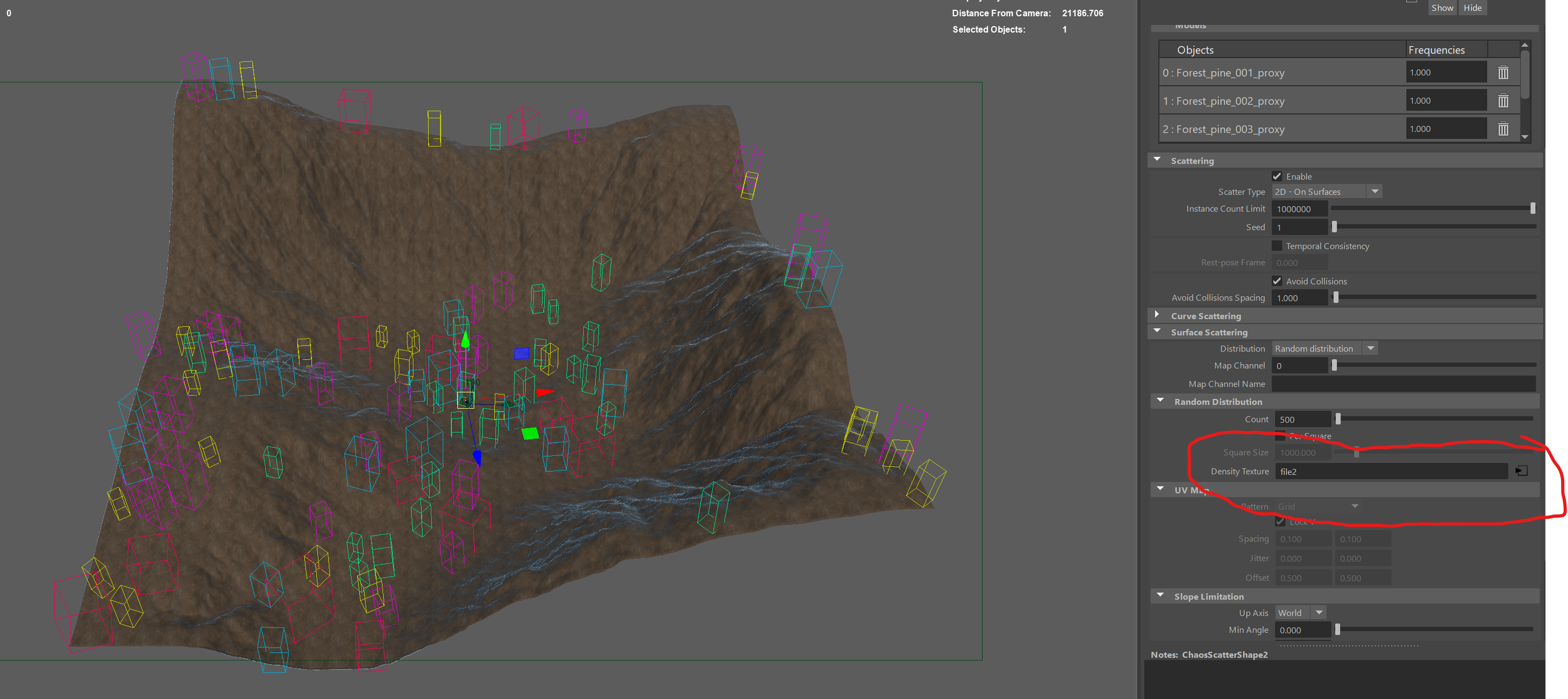
Task: Click the Map Channel slider handle
Action: tap(1334, 365)
